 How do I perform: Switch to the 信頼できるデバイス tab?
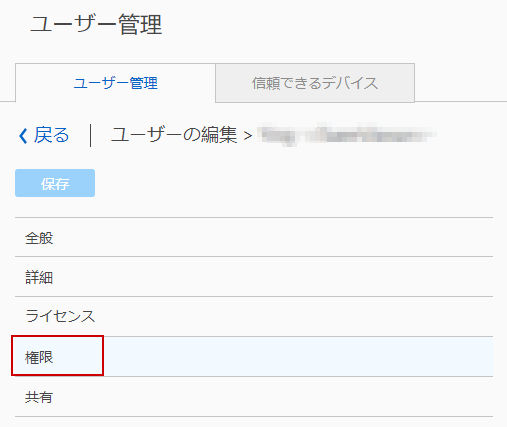[x=315, y=83]
